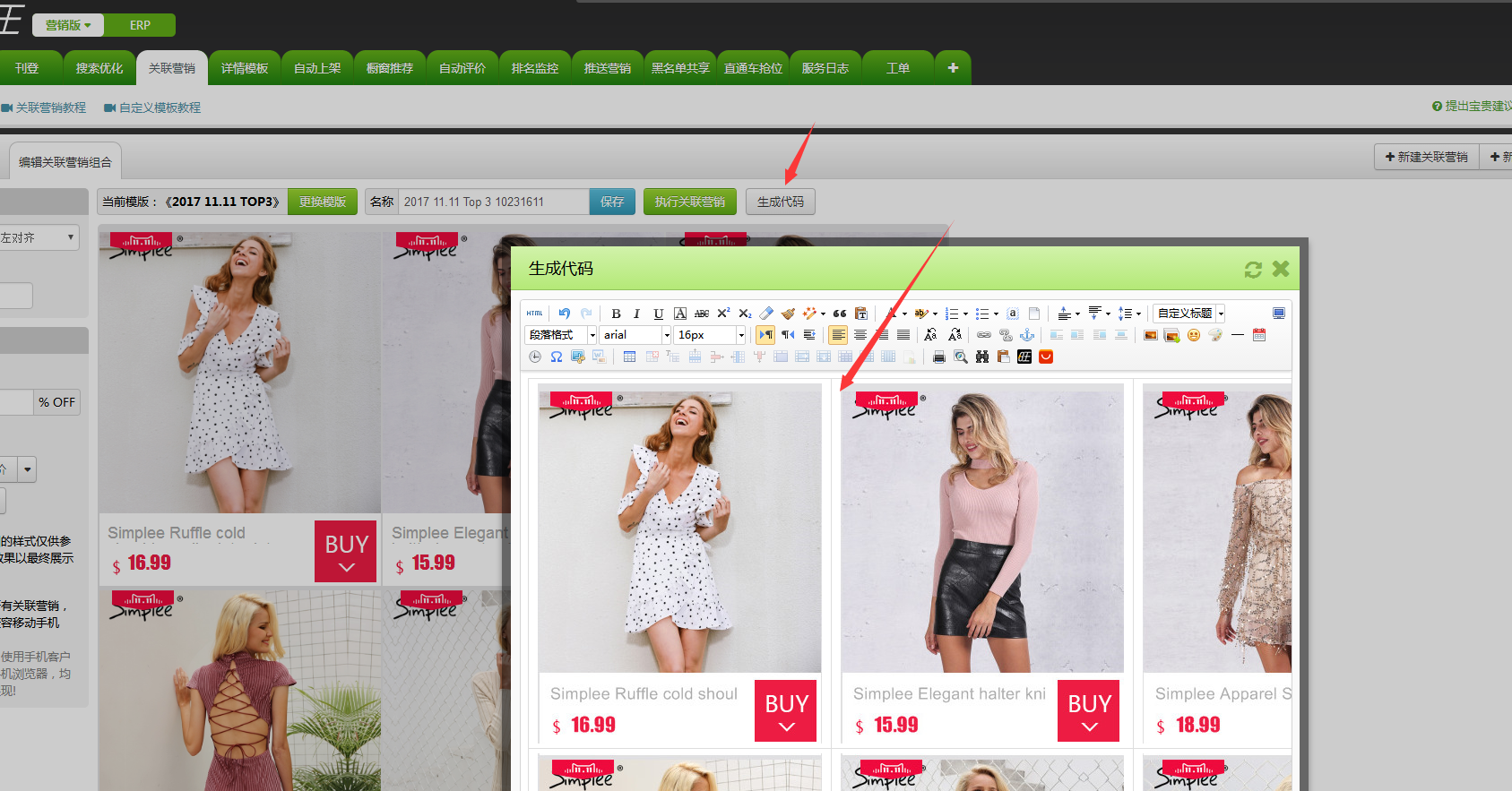Toggle align left

coord(838,335)
